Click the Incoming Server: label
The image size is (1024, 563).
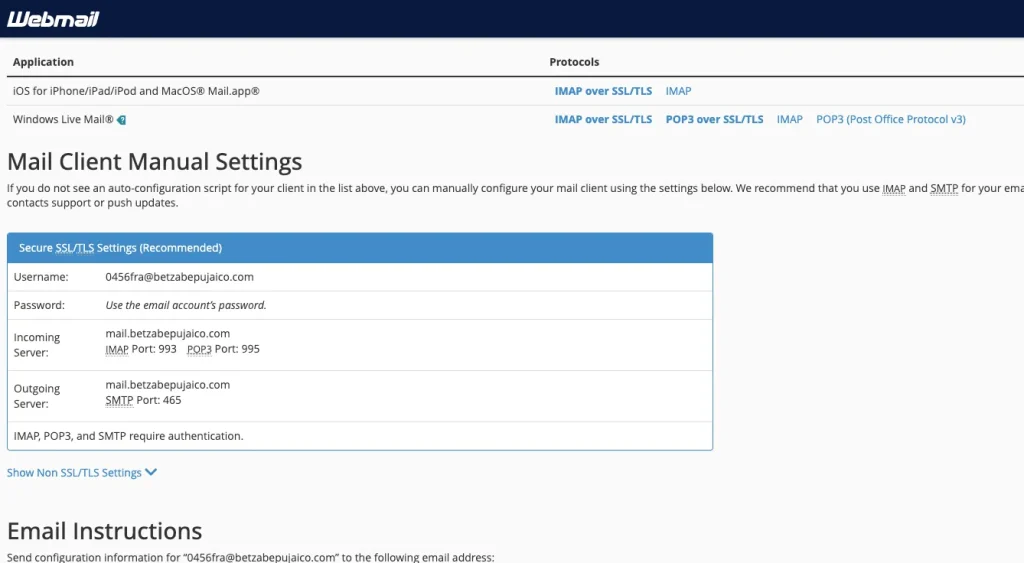37,345
